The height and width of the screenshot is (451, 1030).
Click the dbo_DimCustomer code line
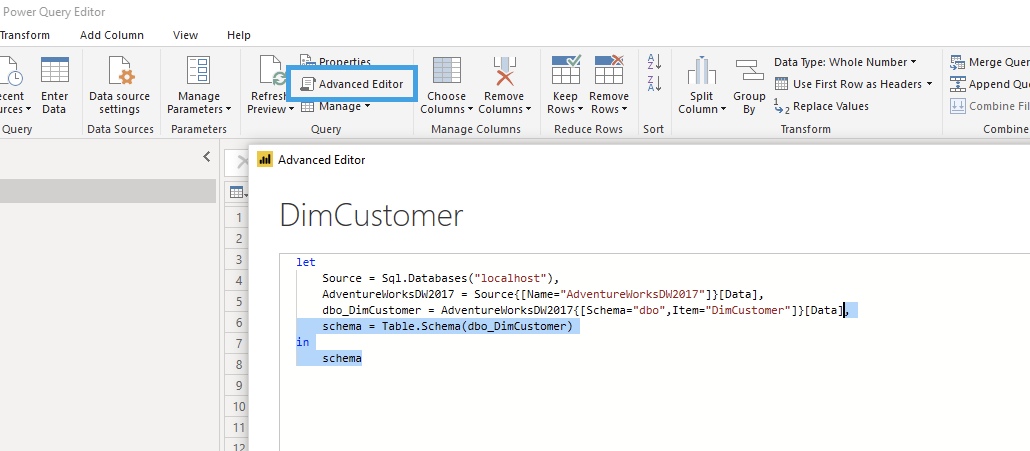point(585,310)
